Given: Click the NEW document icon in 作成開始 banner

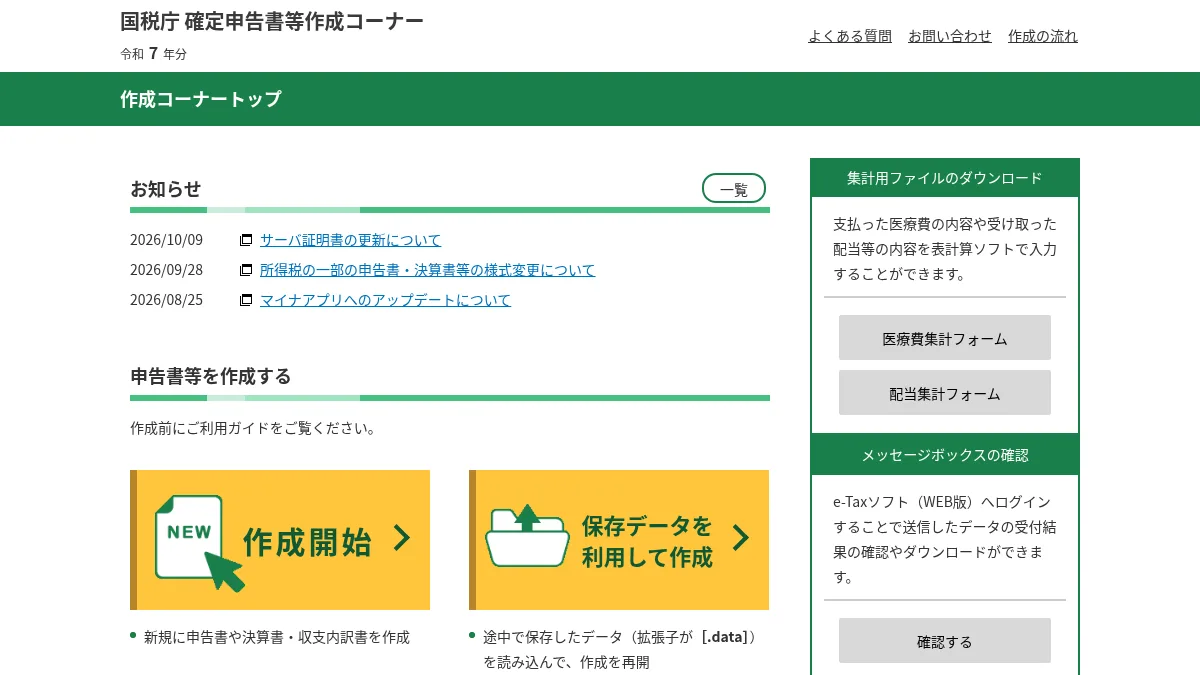Looking at the screenshot, I should pos(199,543).
